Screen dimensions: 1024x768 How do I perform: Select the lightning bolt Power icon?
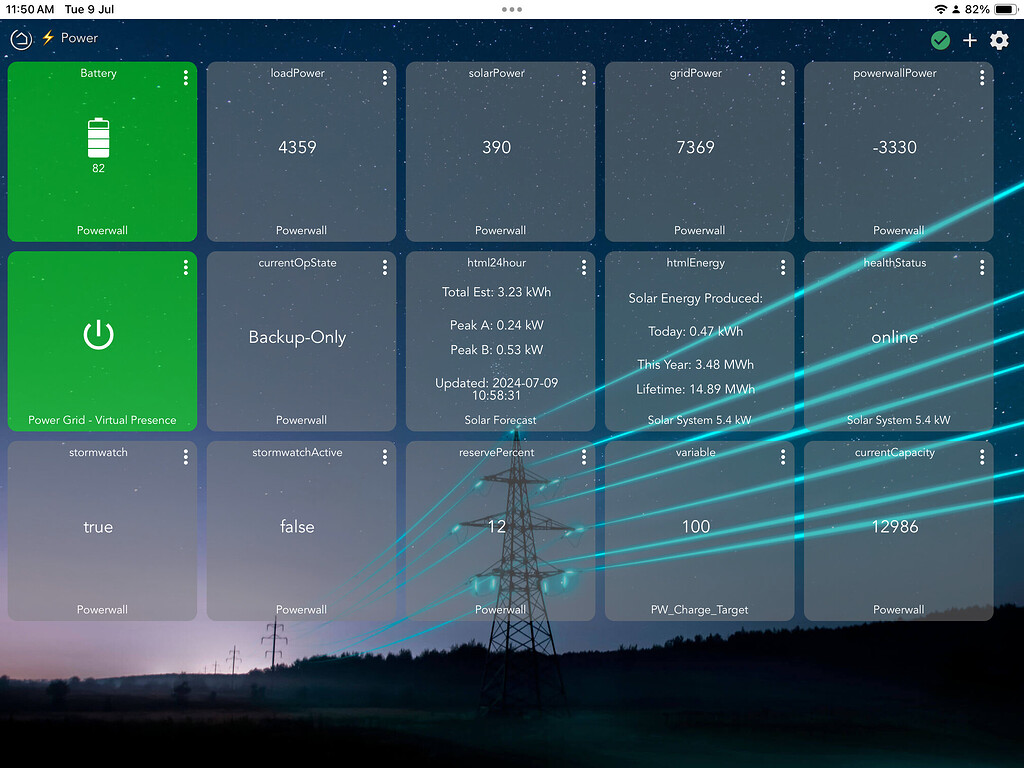(48, 39)
